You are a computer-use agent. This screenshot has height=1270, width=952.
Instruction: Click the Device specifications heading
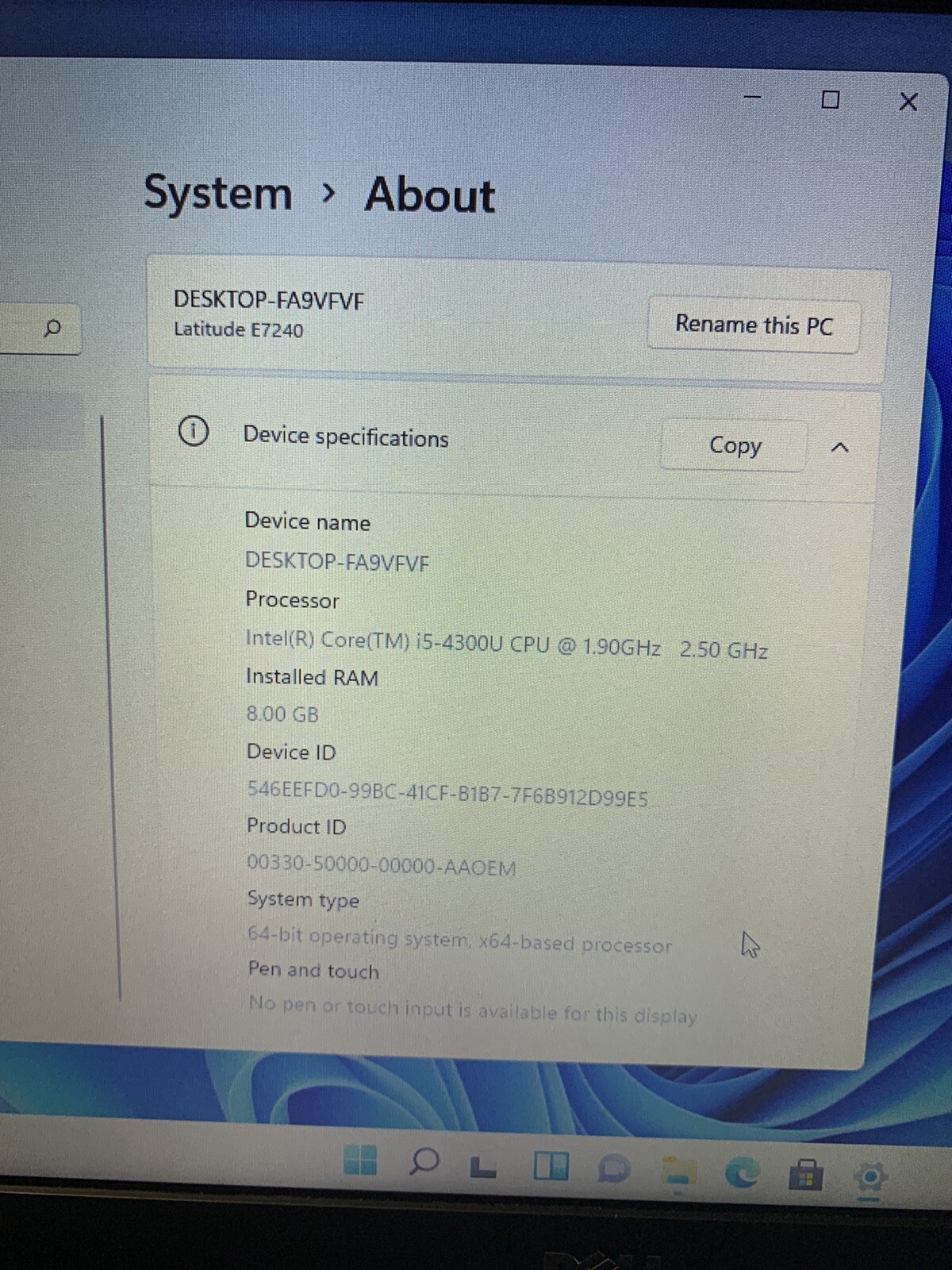pyautogui.click(x=346, y=437)
